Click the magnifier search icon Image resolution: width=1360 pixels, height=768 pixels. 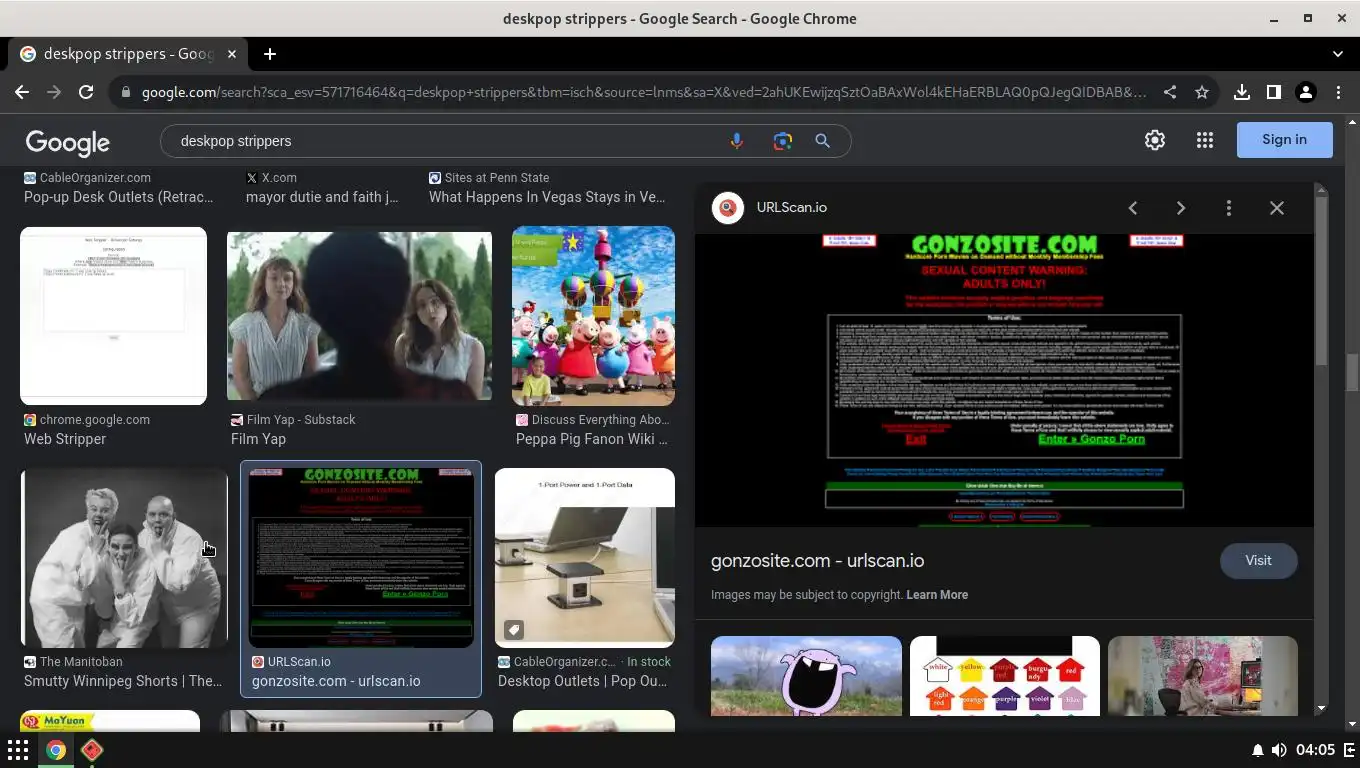pyautogui.click(x=822, y=141)
